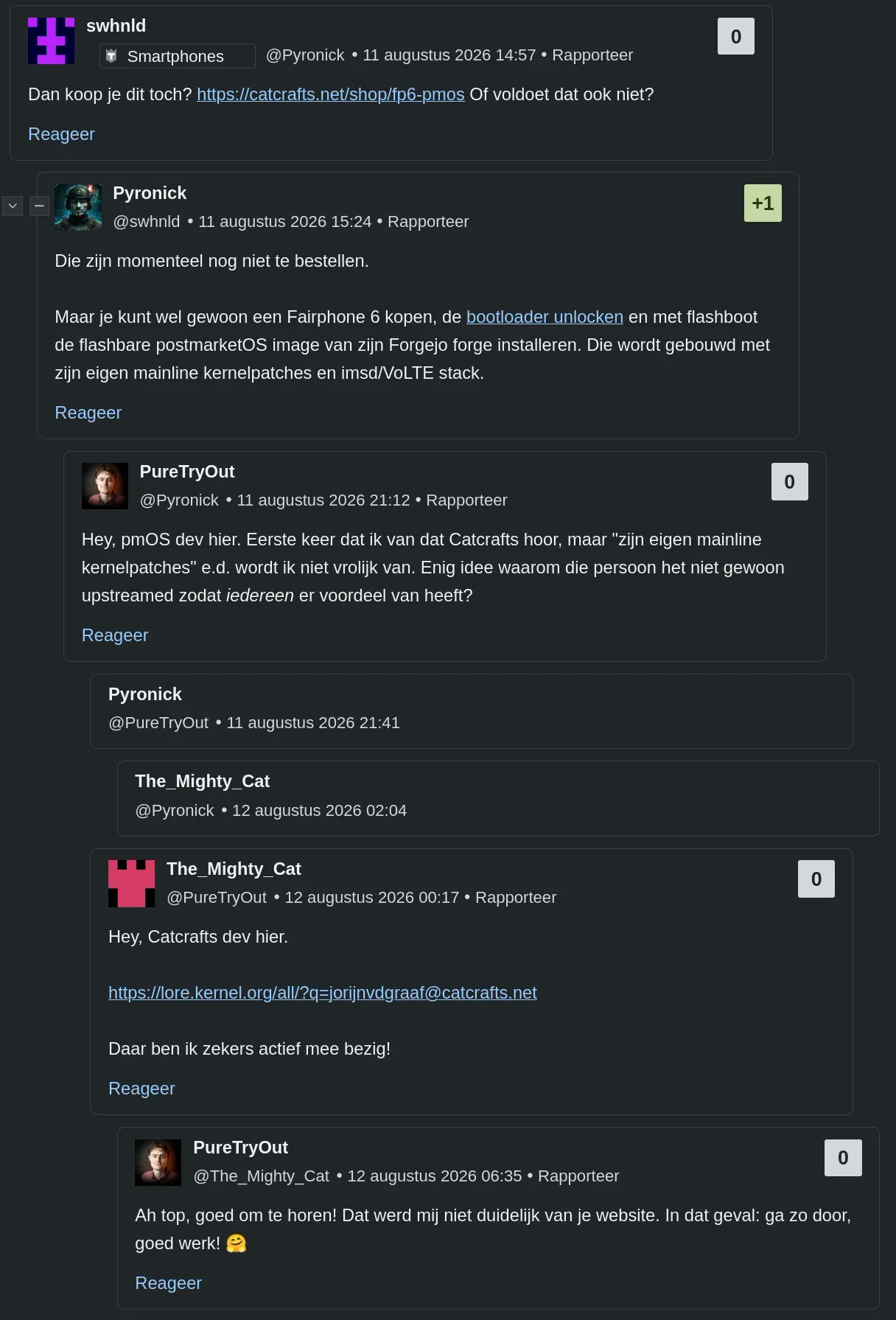Click PureTryOut's avatar on the pmOS dev comment
This screenshot has height=1320, width=896.
105,486
